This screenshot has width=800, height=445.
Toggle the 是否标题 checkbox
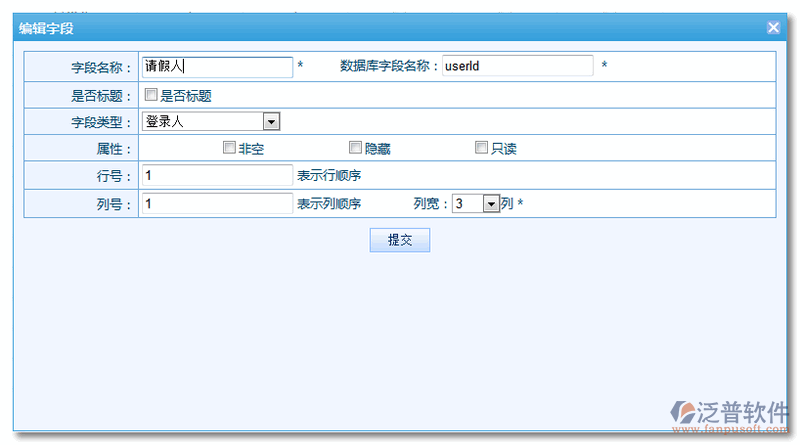point(151,96)
